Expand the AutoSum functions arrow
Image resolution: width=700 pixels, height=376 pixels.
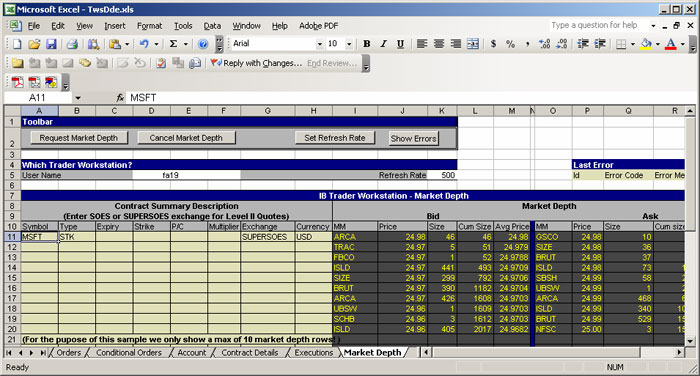point(186,44)
